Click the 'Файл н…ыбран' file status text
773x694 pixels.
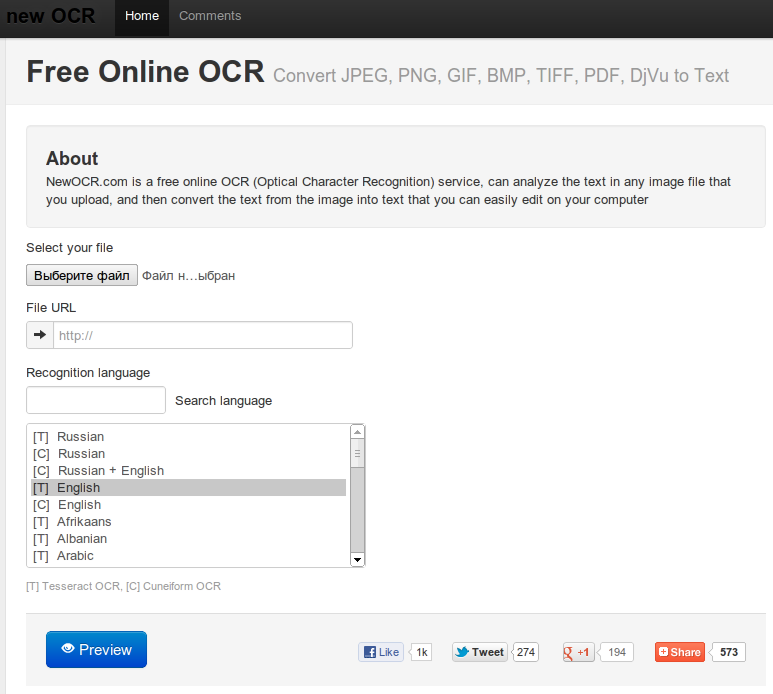[188, 276]
